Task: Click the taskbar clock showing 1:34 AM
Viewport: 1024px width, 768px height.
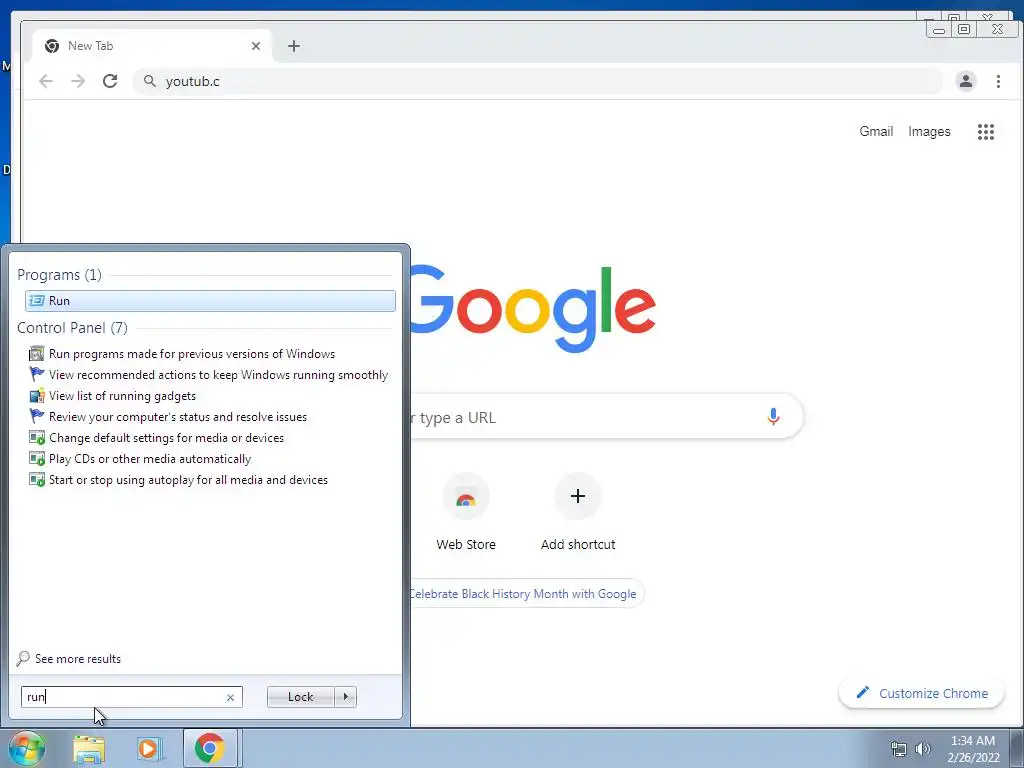Action: click(973, 749)
